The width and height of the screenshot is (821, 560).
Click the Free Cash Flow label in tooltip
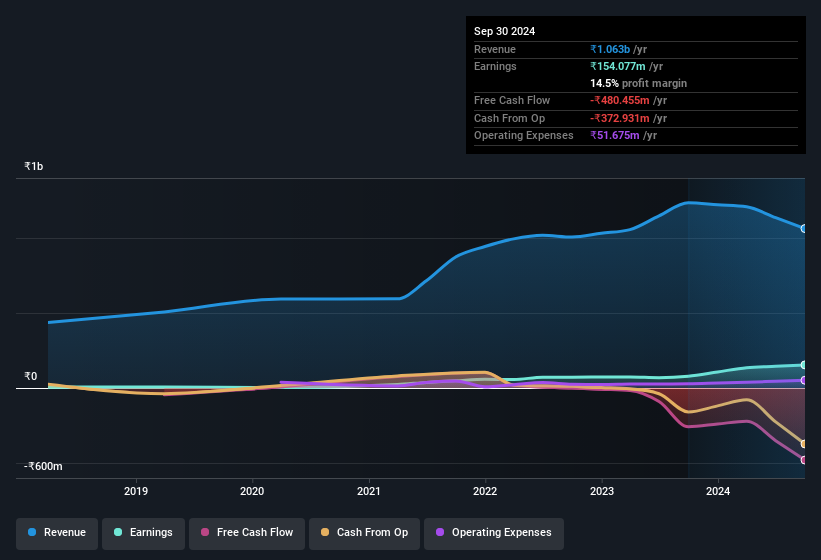[x=512, y=100]
